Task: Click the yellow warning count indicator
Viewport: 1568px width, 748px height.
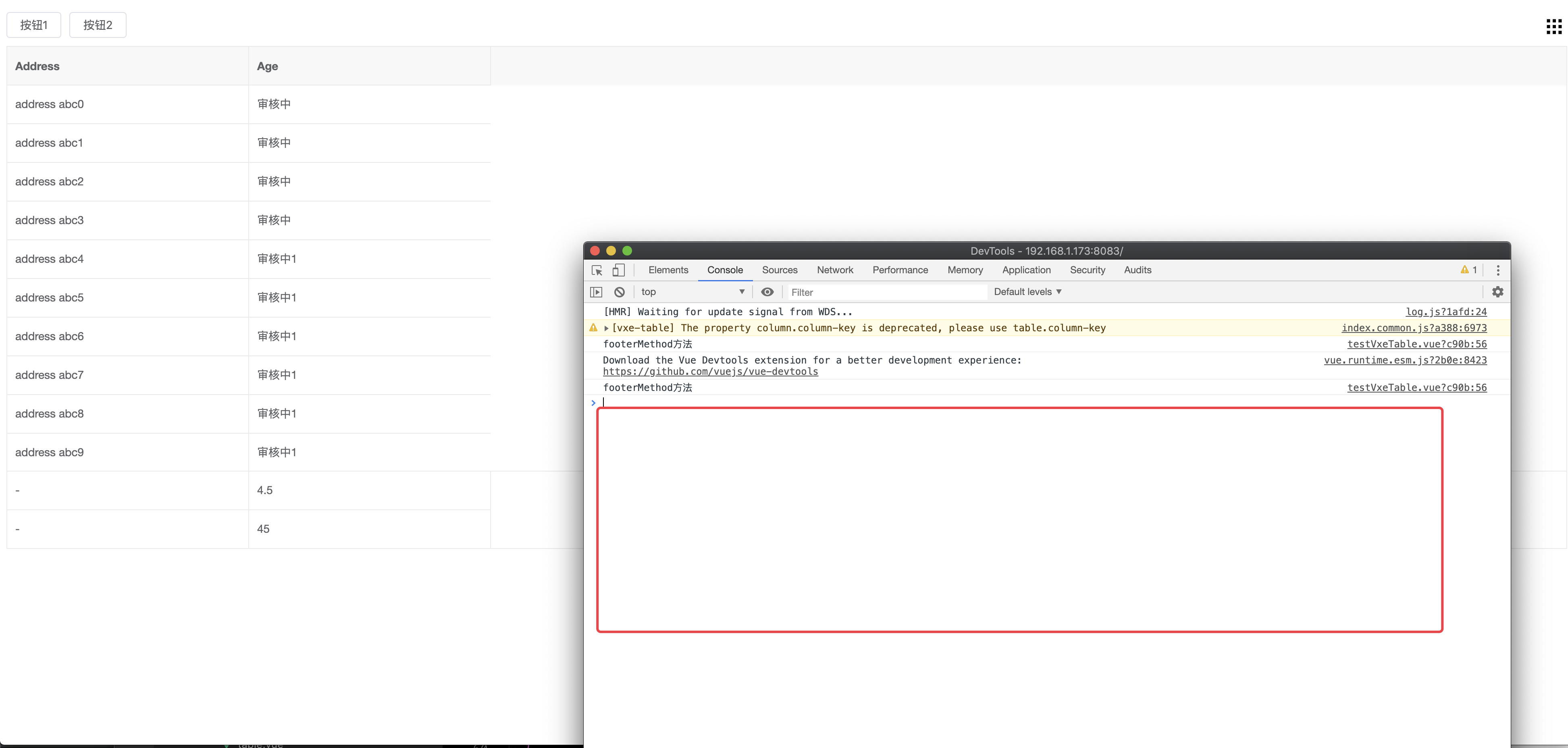Action: [1468, 270]
